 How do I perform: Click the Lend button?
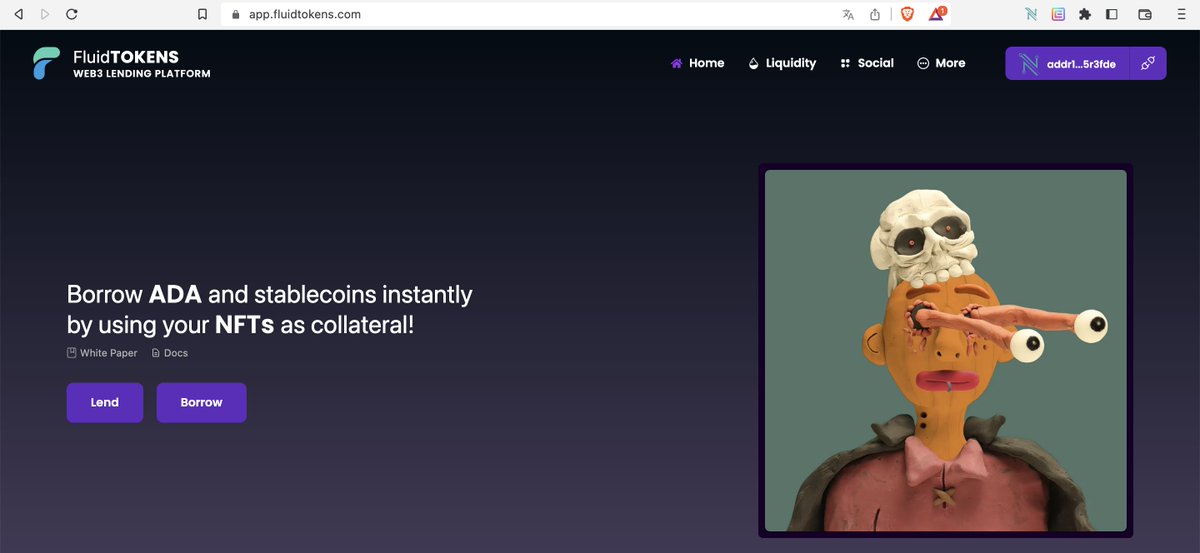(105, 402)
